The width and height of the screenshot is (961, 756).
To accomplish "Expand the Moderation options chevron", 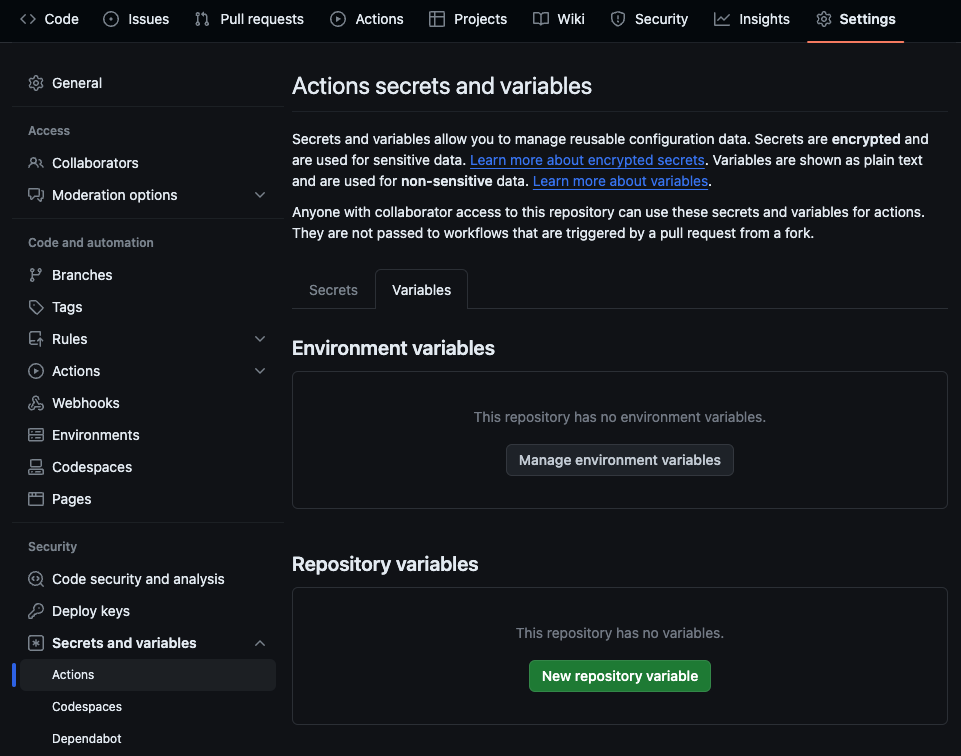I will tap(260, 195).
